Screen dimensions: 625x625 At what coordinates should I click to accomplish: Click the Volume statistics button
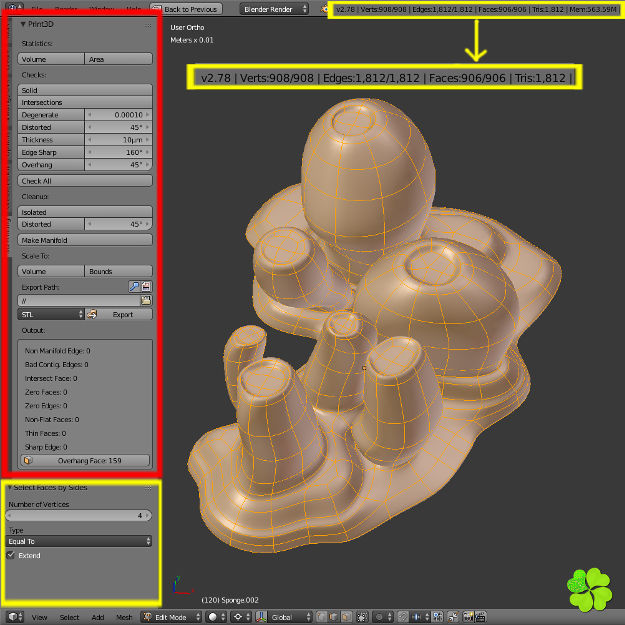point(51,59)
